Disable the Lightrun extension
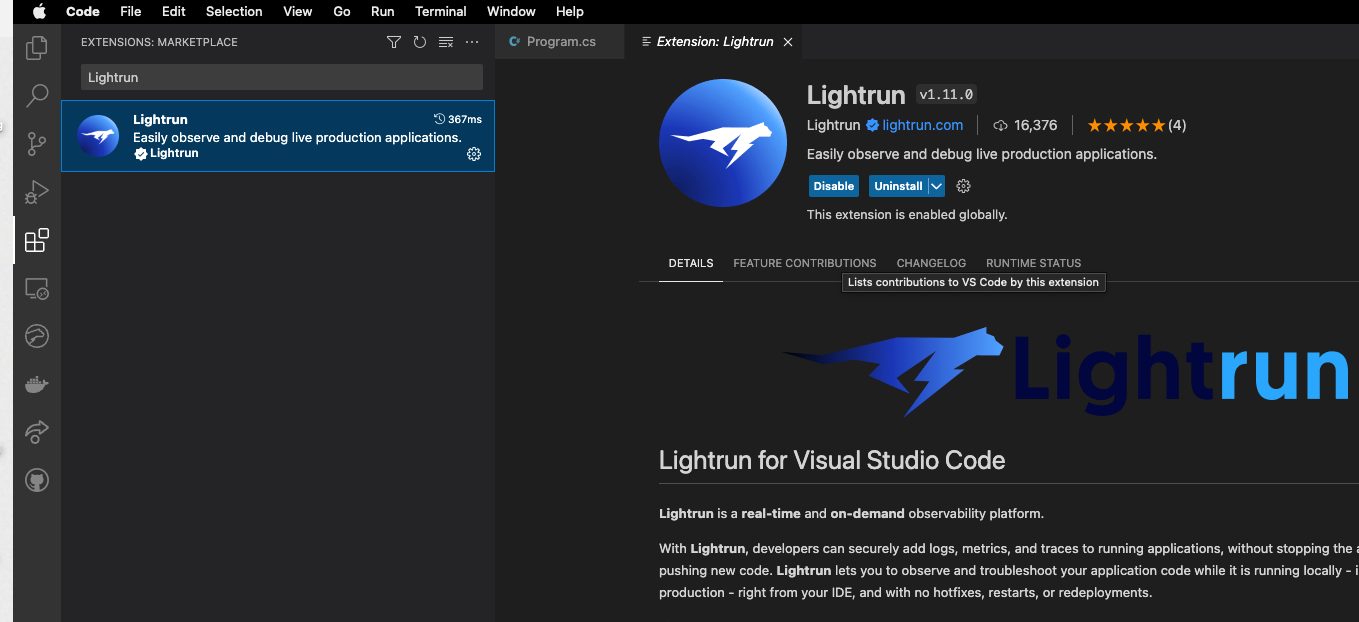 (x=833, y=186)
